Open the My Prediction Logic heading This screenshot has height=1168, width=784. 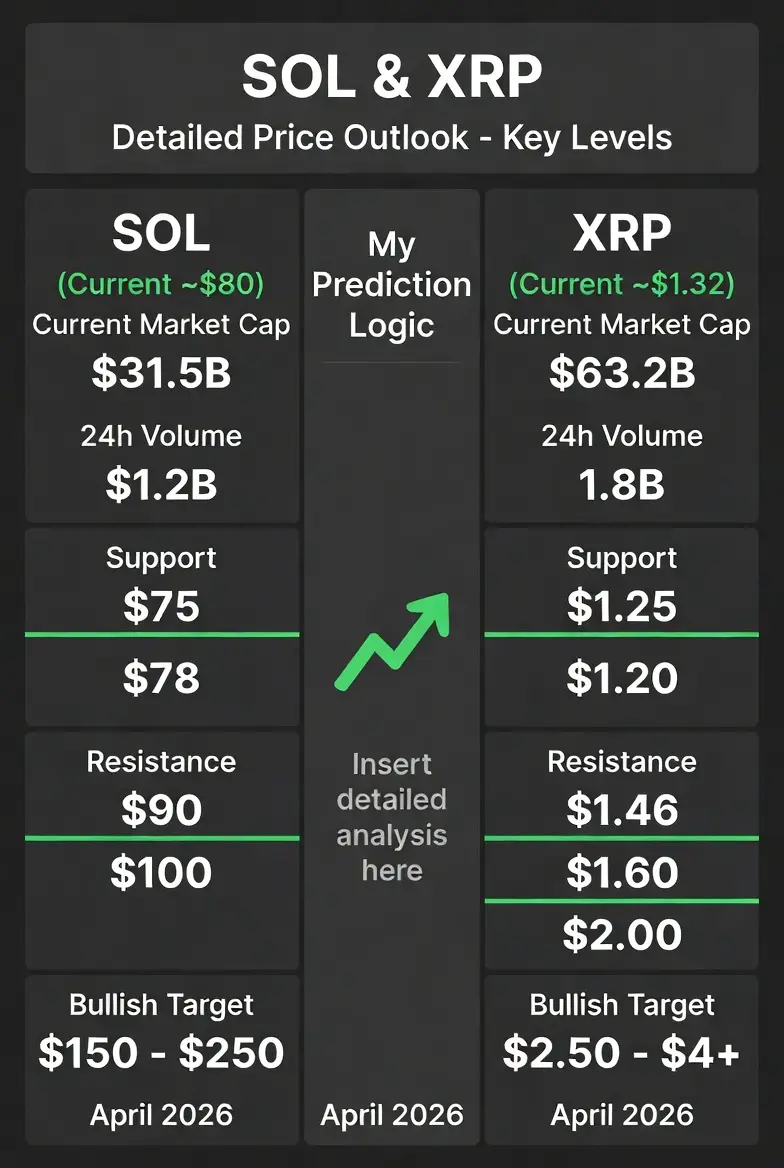(391, 284)
